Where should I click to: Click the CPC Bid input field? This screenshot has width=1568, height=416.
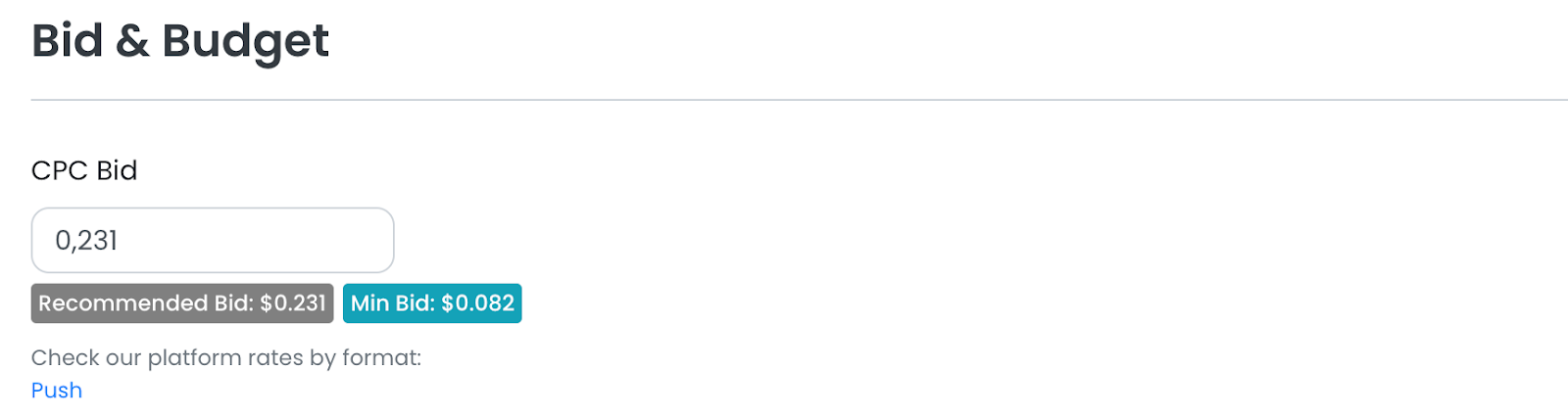(212, 240)
